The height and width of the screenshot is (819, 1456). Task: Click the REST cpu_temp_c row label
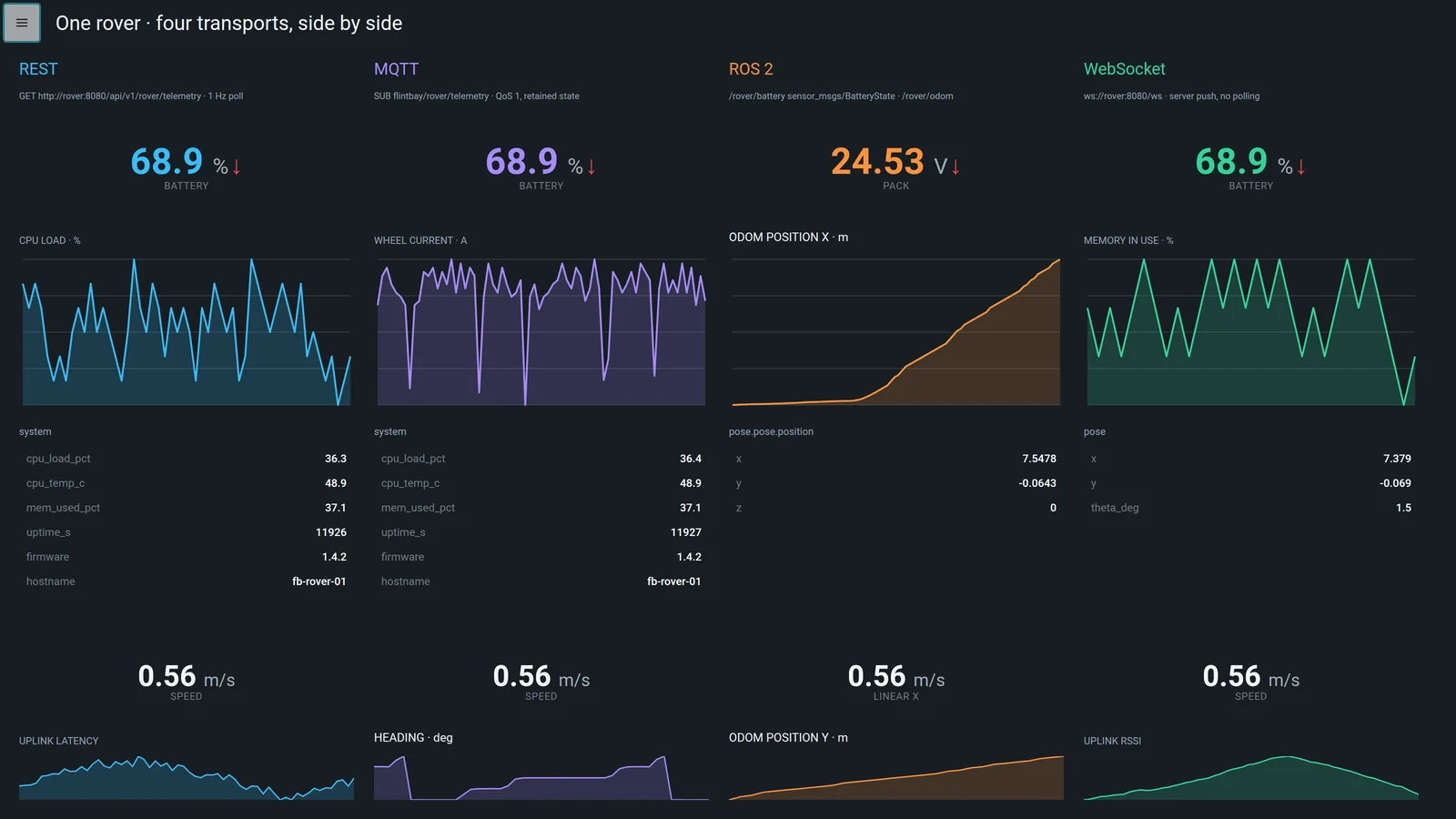coord(56,483)
